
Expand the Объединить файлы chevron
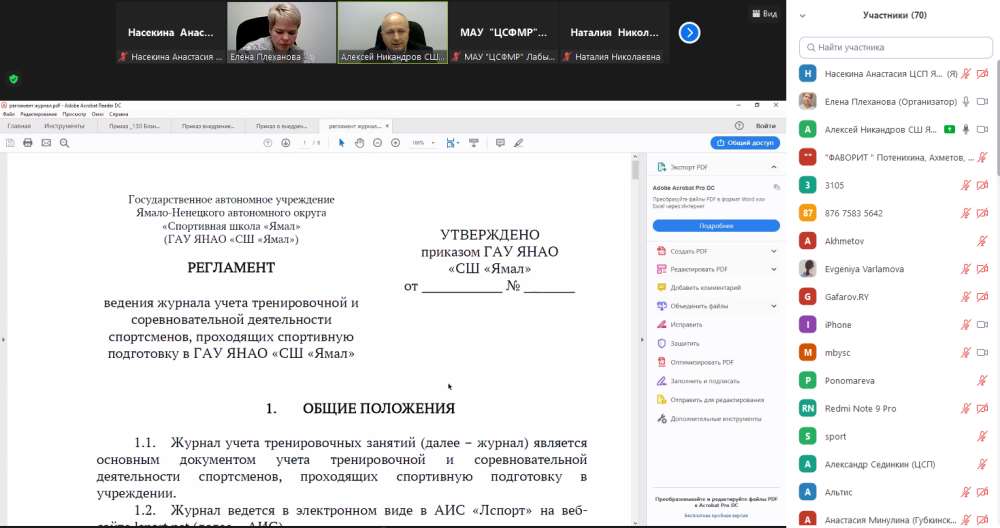pyautogui.click(x=773, y=306)
